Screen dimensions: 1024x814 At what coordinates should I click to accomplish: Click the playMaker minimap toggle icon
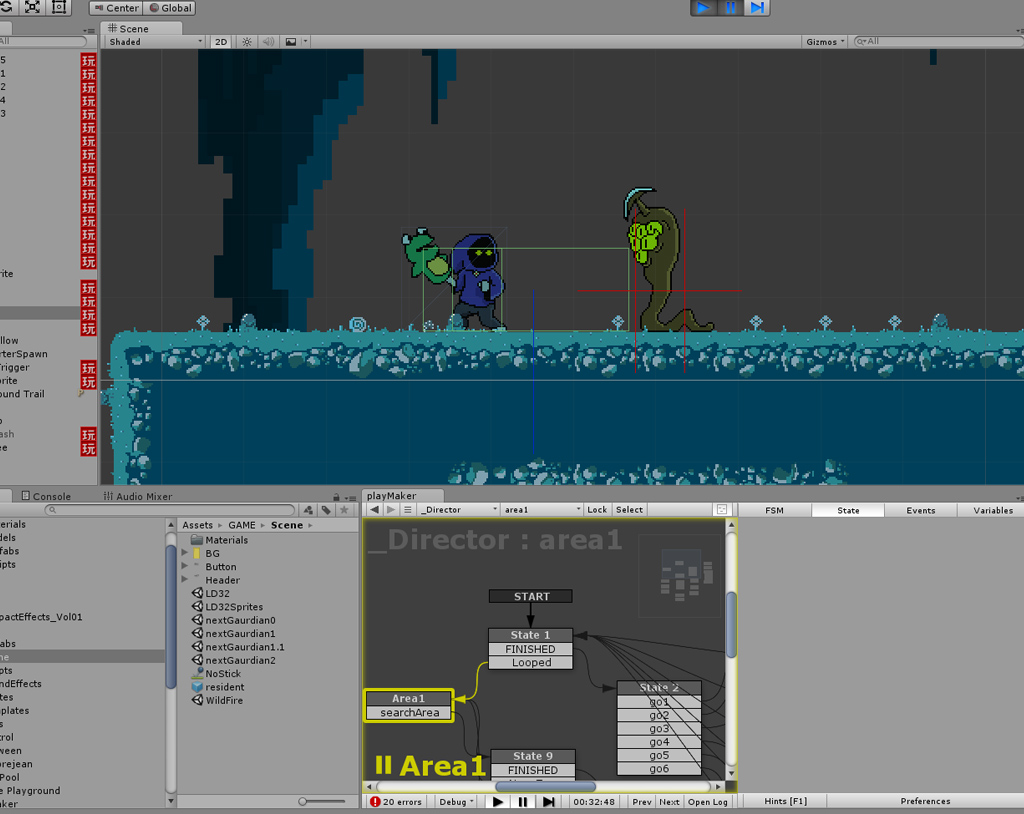(722, 510)
